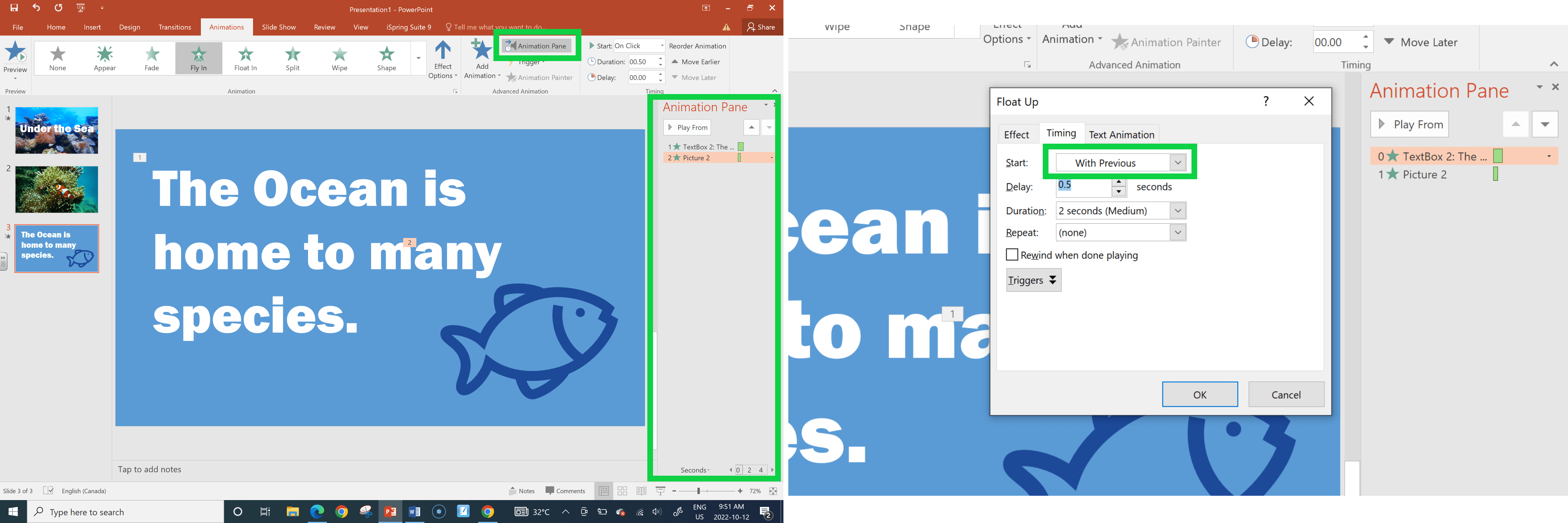Click Effect Options in the full PowerPoint window
This screenshot has width=1568, height=523.
[x=442, y=60]
